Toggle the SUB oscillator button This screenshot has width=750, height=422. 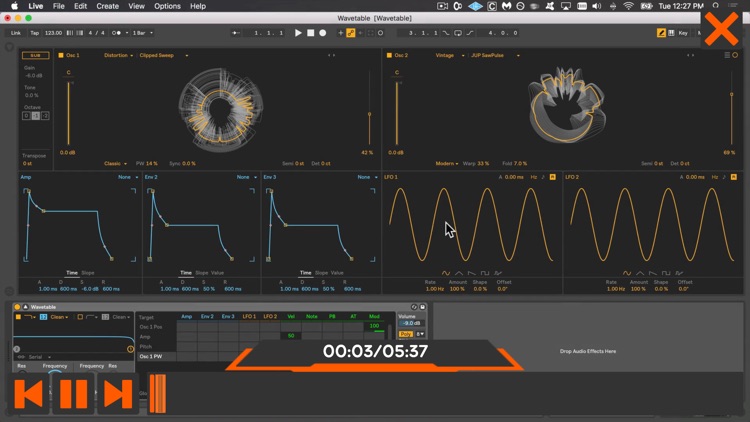pyautogui.click(x=35, y=56)
